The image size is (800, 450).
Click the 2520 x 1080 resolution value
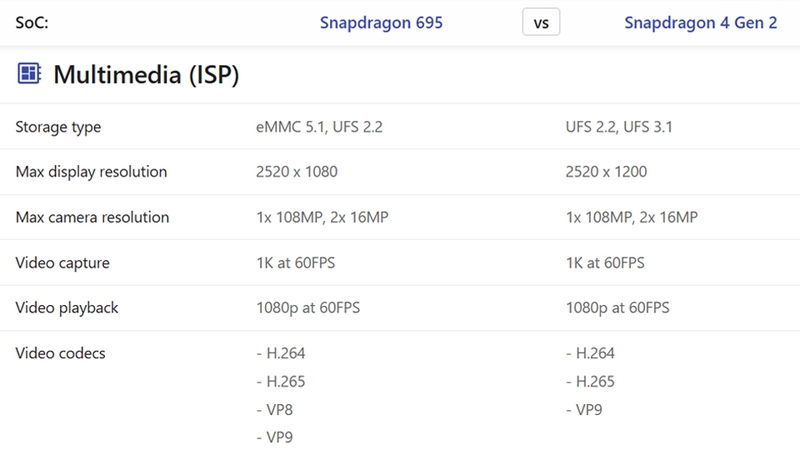pyautogui.click(x=296, y=171)
